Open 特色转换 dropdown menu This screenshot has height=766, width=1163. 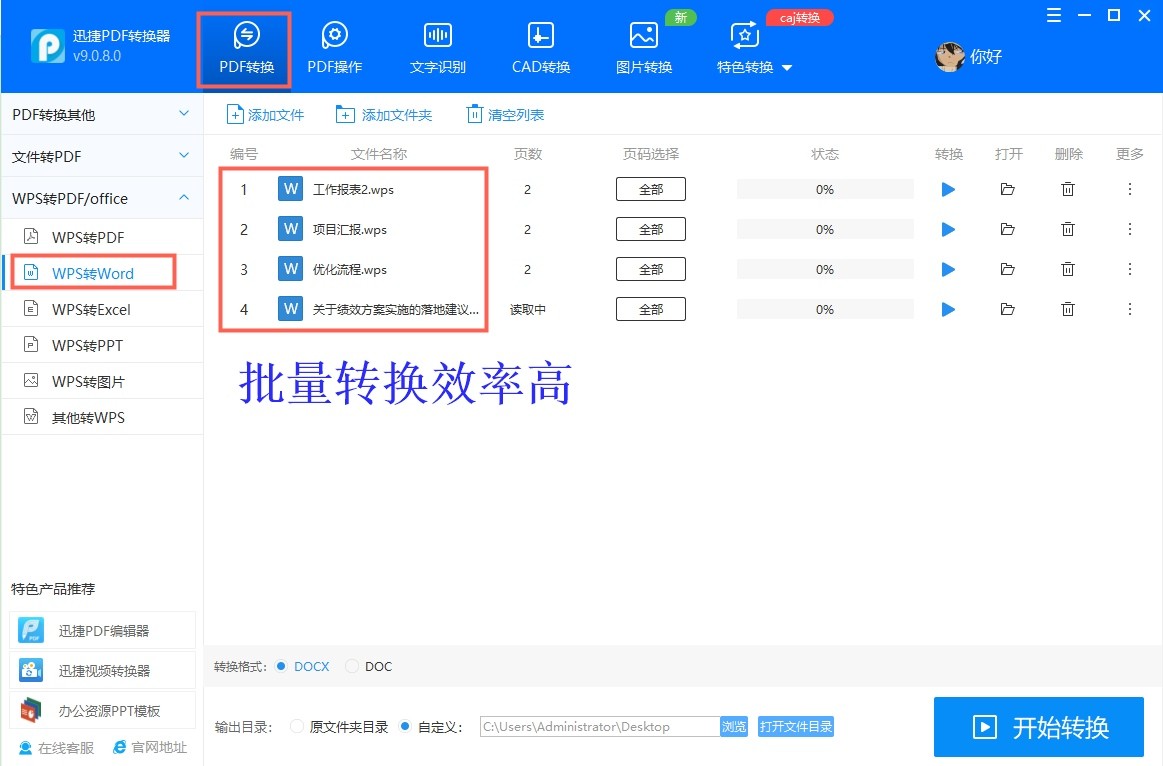[x=754, y=49]
